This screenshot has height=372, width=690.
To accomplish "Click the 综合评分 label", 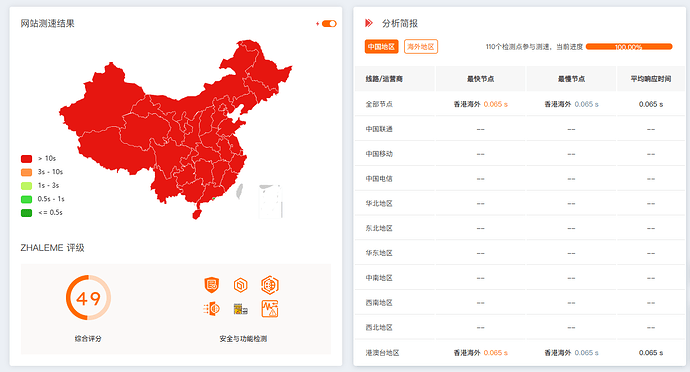I will tap(88, 339).
